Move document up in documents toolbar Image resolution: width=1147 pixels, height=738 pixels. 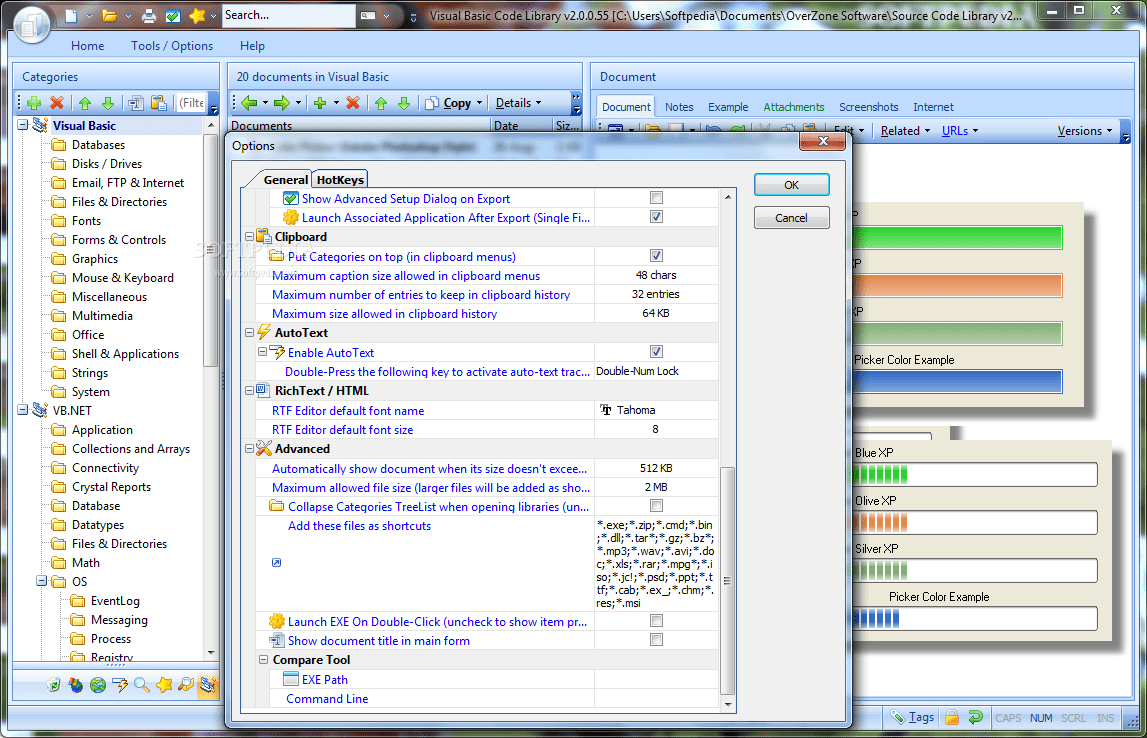(x=381, y=103)
